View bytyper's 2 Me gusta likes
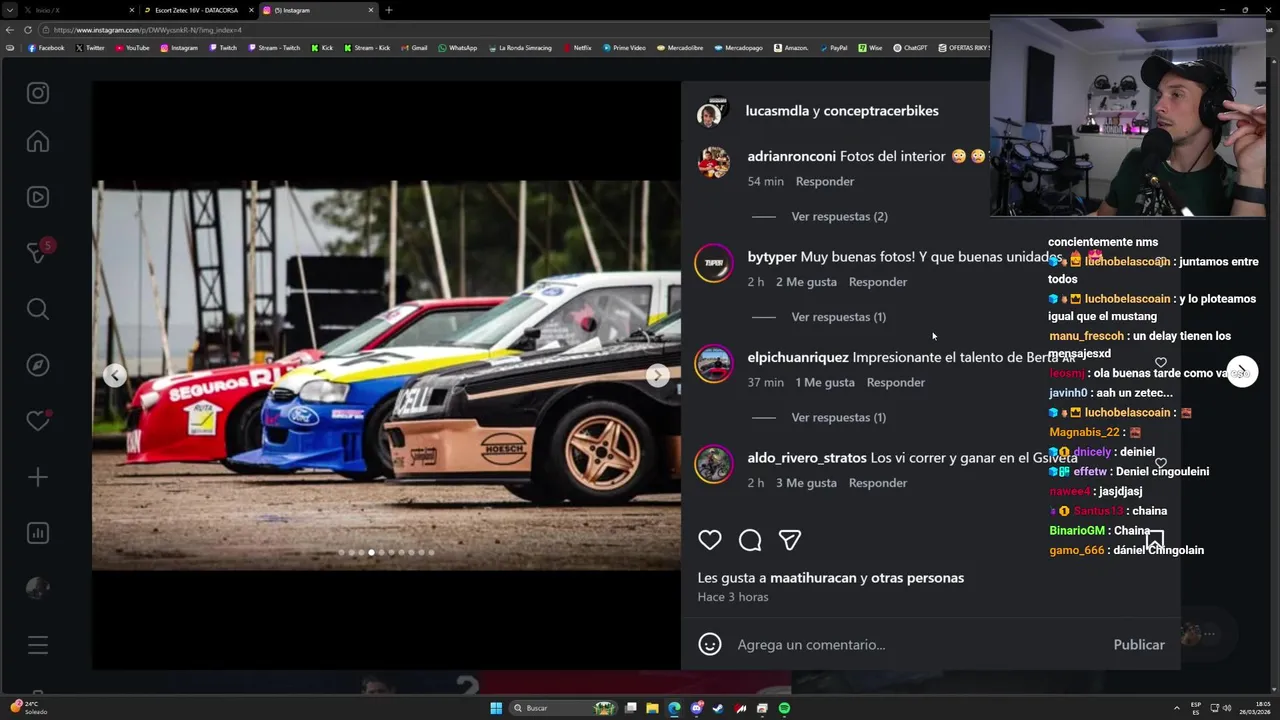Screen dimensions: 1280x720 point(806,282)
